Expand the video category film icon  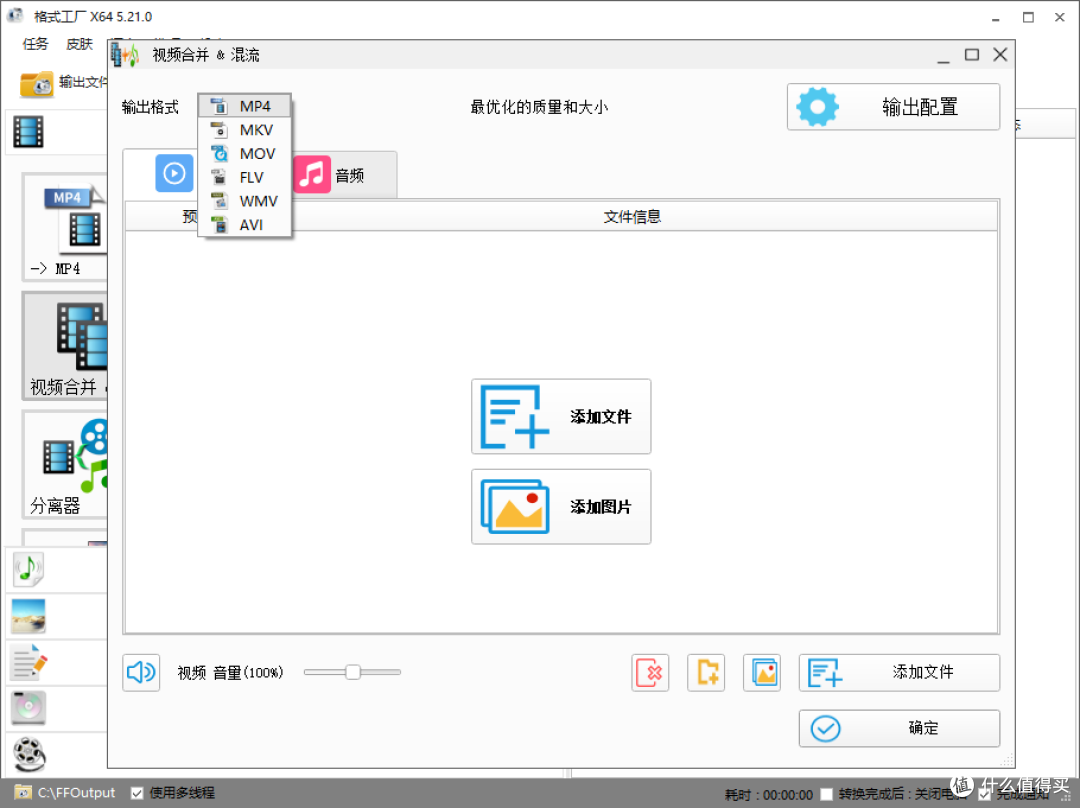[28, 132]
